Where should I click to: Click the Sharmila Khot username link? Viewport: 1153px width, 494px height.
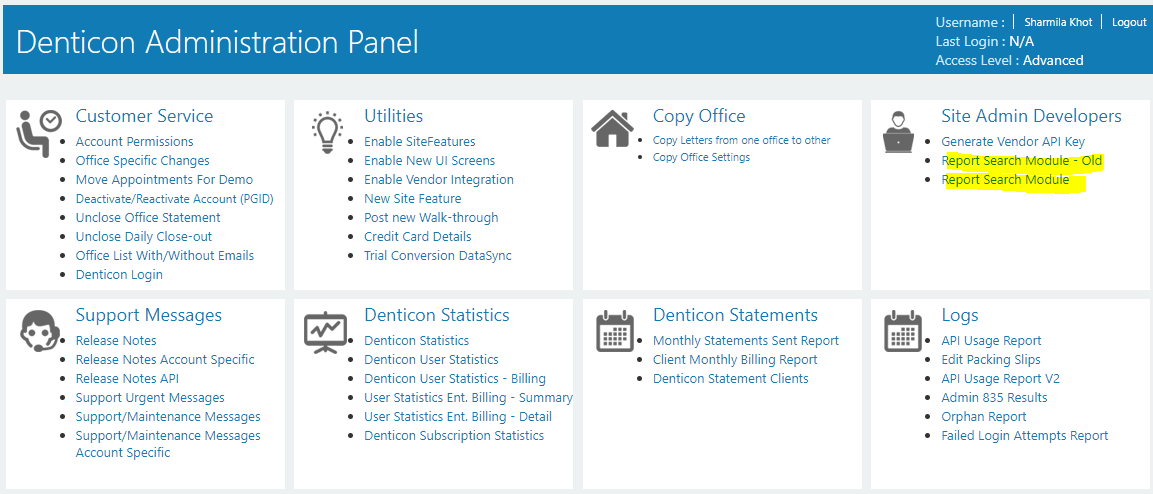pos(1058,22)
